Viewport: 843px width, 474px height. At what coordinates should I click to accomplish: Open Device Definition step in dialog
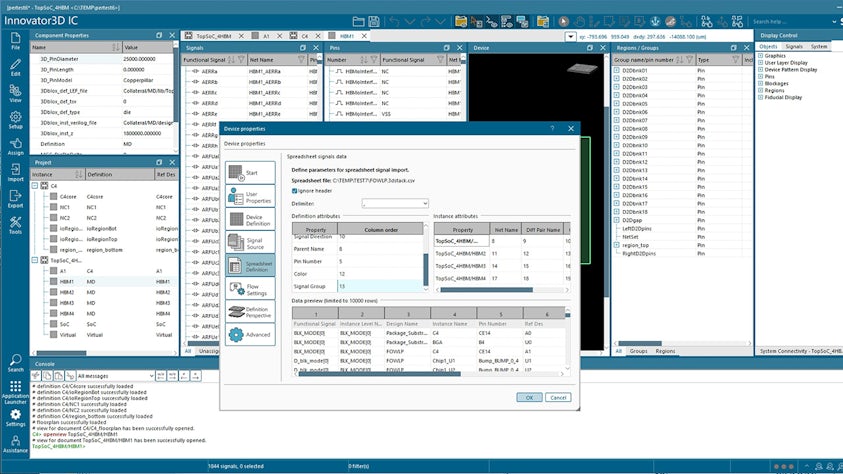[x=250, y=220]
